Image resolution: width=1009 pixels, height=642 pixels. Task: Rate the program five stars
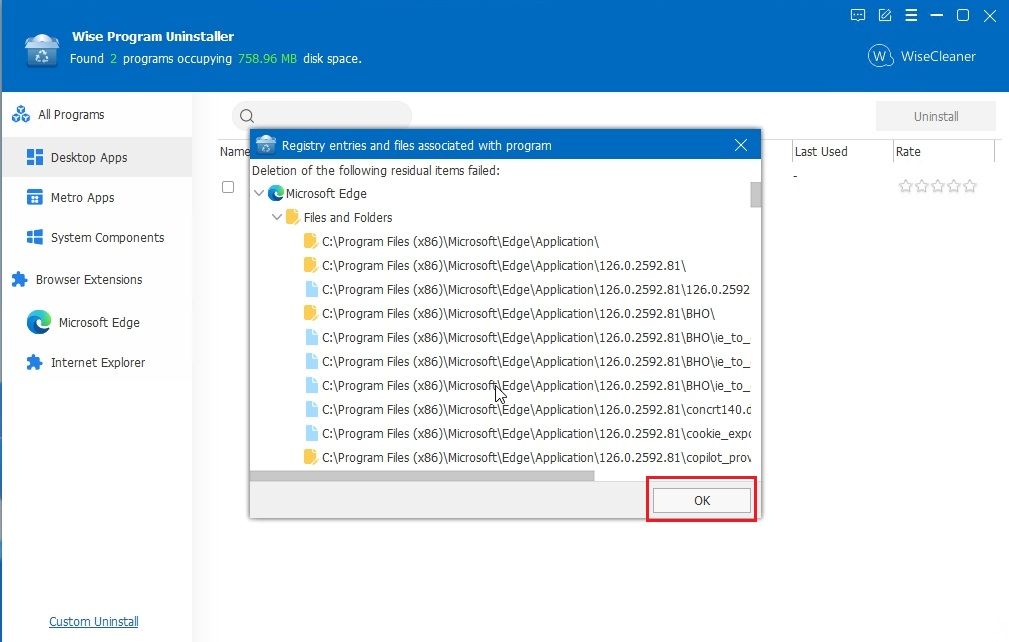coord(970,186)
